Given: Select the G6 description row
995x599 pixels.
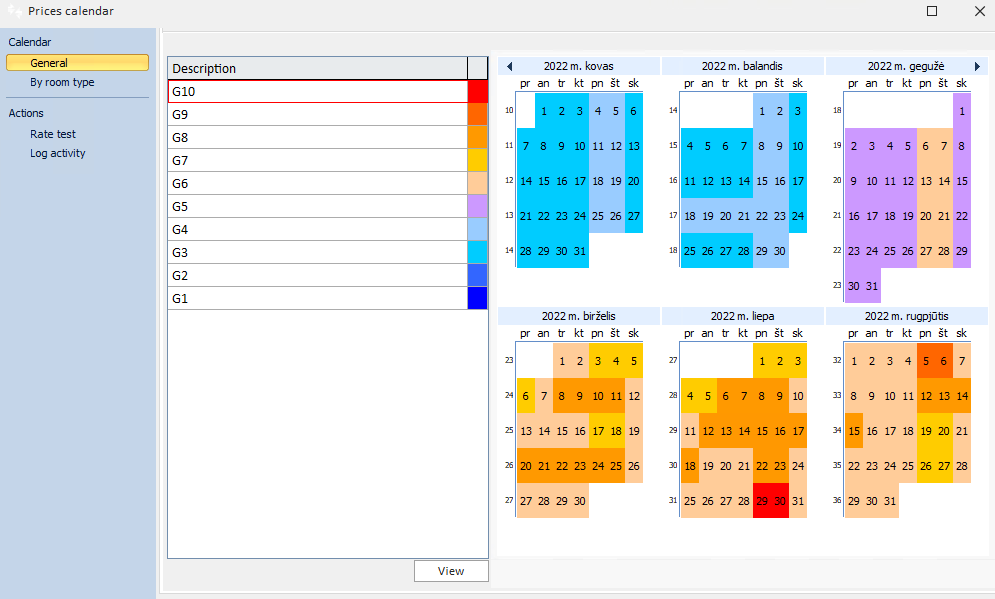Looking at the screenshot, I should [x=318, y=183].
